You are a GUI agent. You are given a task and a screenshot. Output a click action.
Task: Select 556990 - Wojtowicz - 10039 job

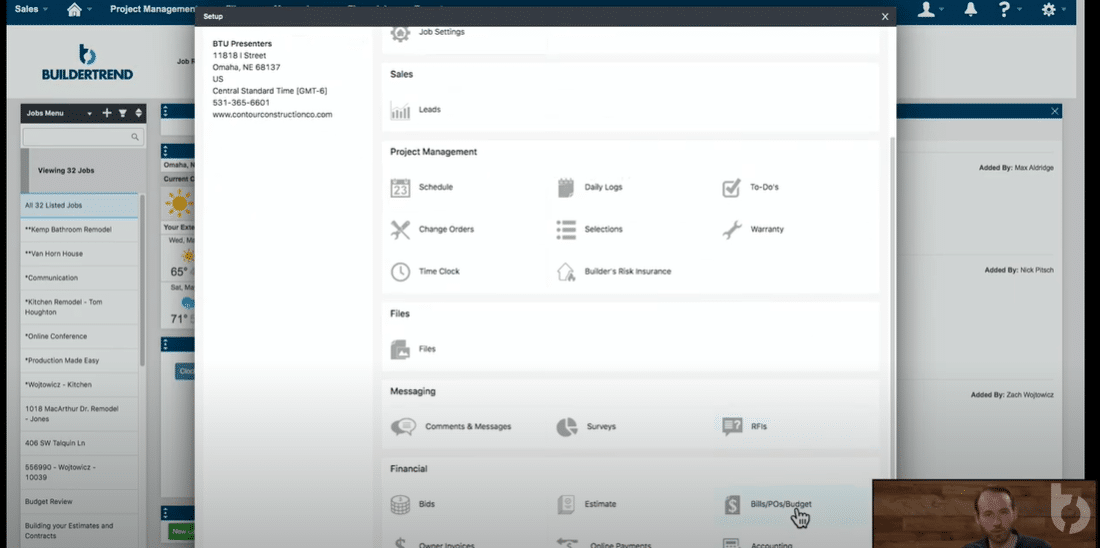coord(79,472)
